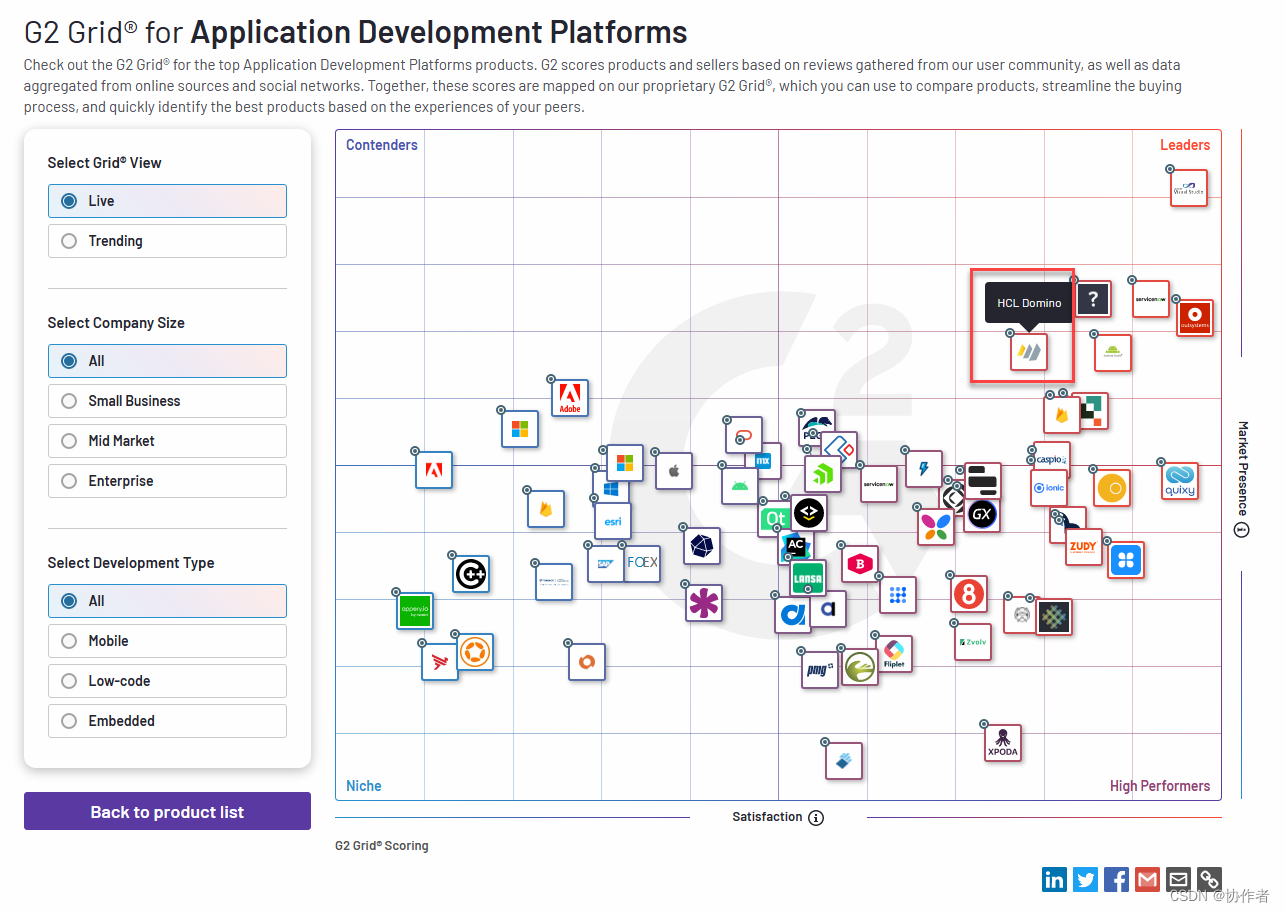Viewport: 1285px width, 912px height.
Task: Open the red number 8 tile
Action: coord(968,594)
